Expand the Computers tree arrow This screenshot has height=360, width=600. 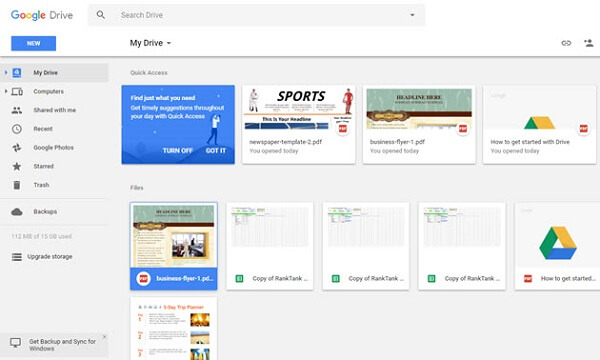[6, 91]
